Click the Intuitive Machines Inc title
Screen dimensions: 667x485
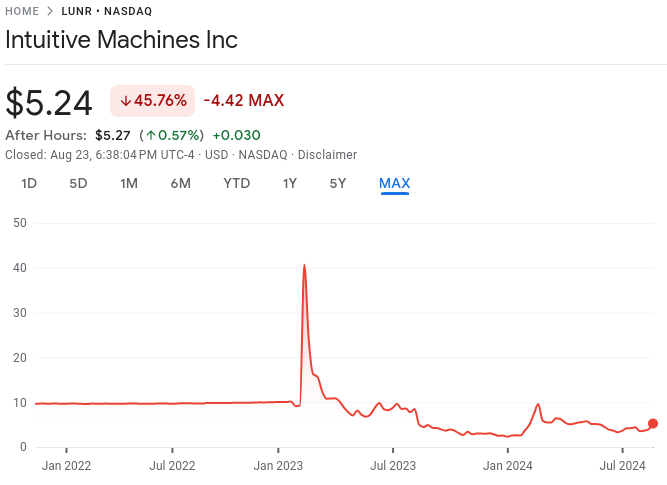(x=121, y=41)
